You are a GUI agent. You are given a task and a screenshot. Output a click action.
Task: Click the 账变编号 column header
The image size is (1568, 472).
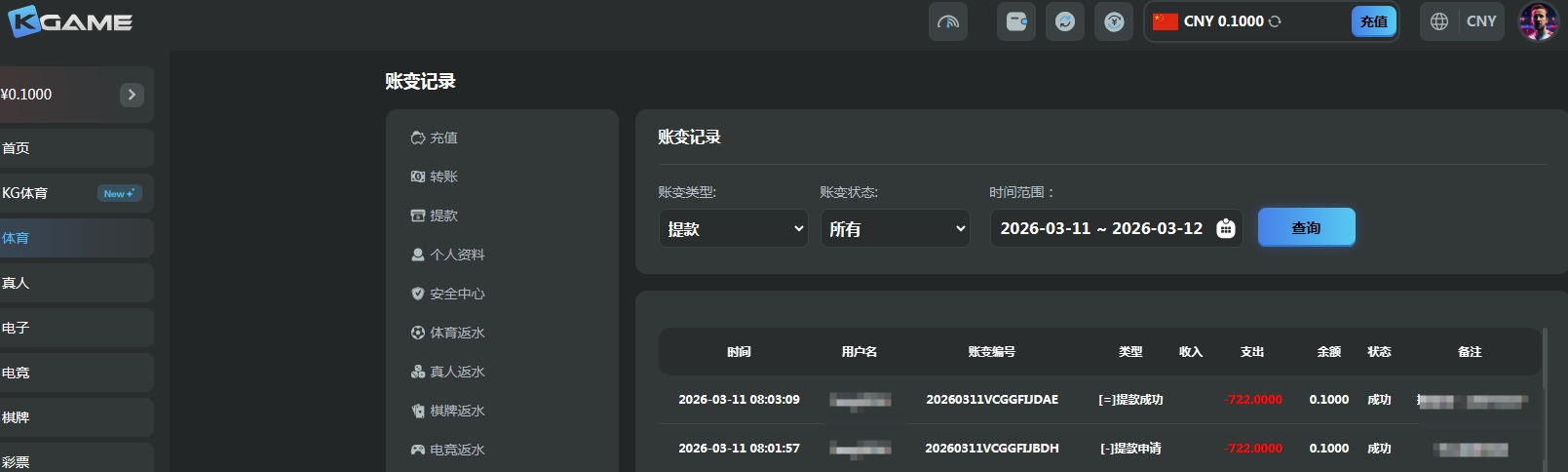(x=992, y=352)
